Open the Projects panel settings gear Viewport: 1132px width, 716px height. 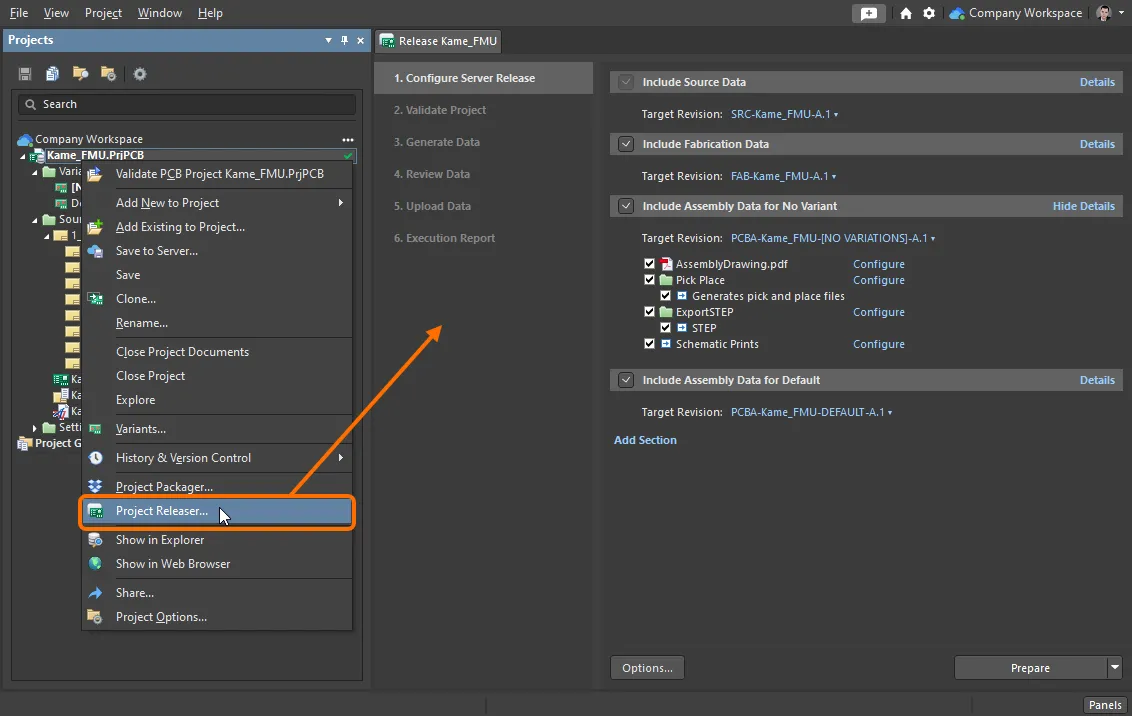pos(140,74)
